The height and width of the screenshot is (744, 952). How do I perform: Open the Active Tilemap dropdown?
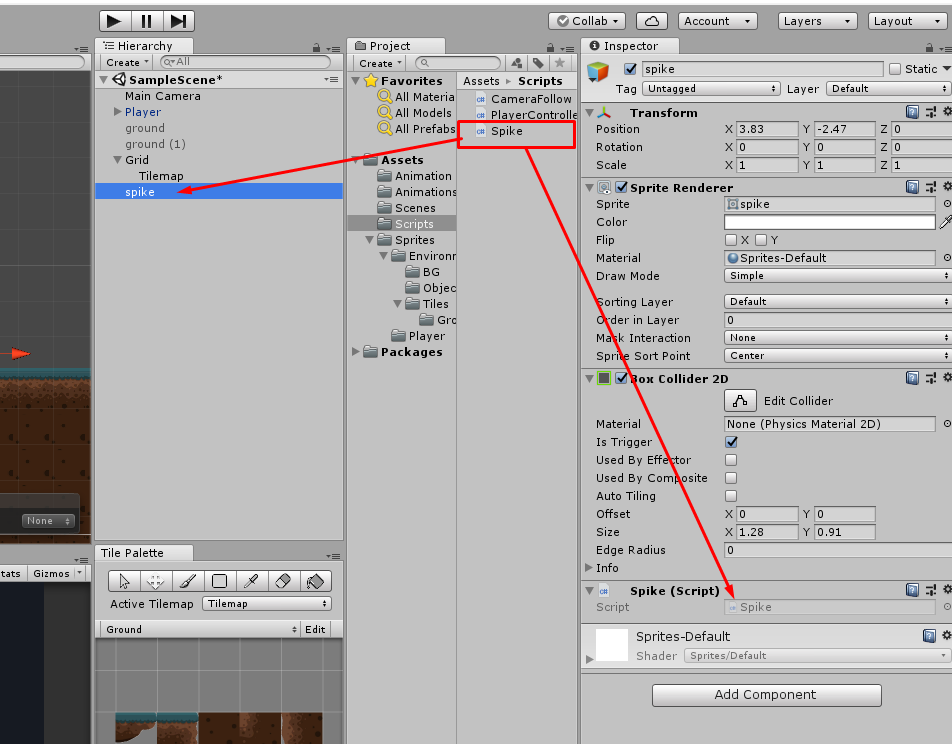[267, 604]
